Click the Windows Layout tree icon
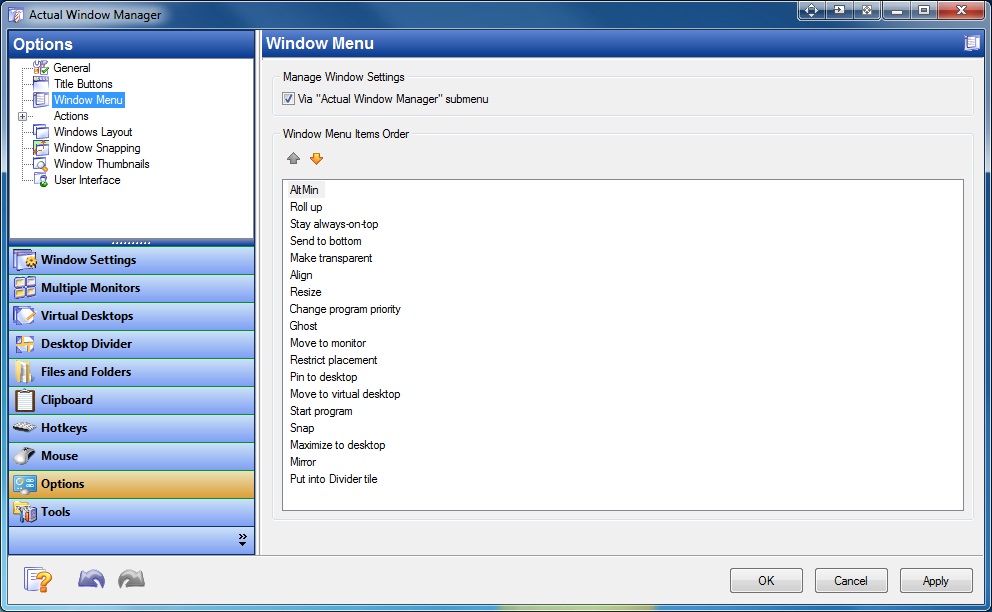992x612 pixels. (x=41, y=132)
